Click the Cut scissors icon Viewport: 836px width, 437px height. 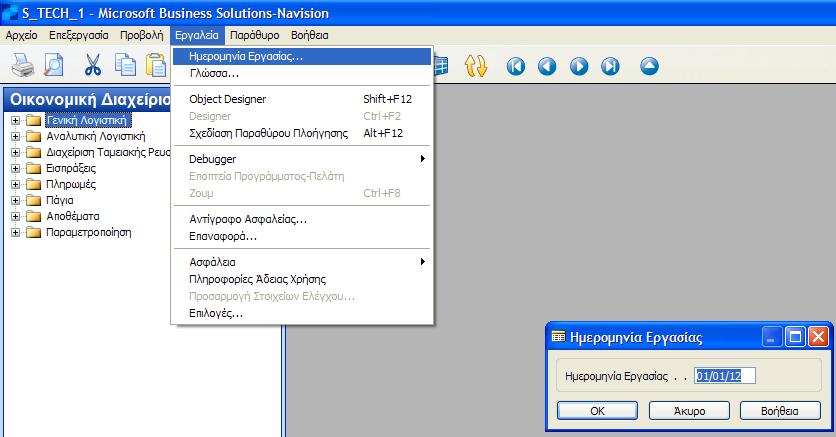point(93,66)
